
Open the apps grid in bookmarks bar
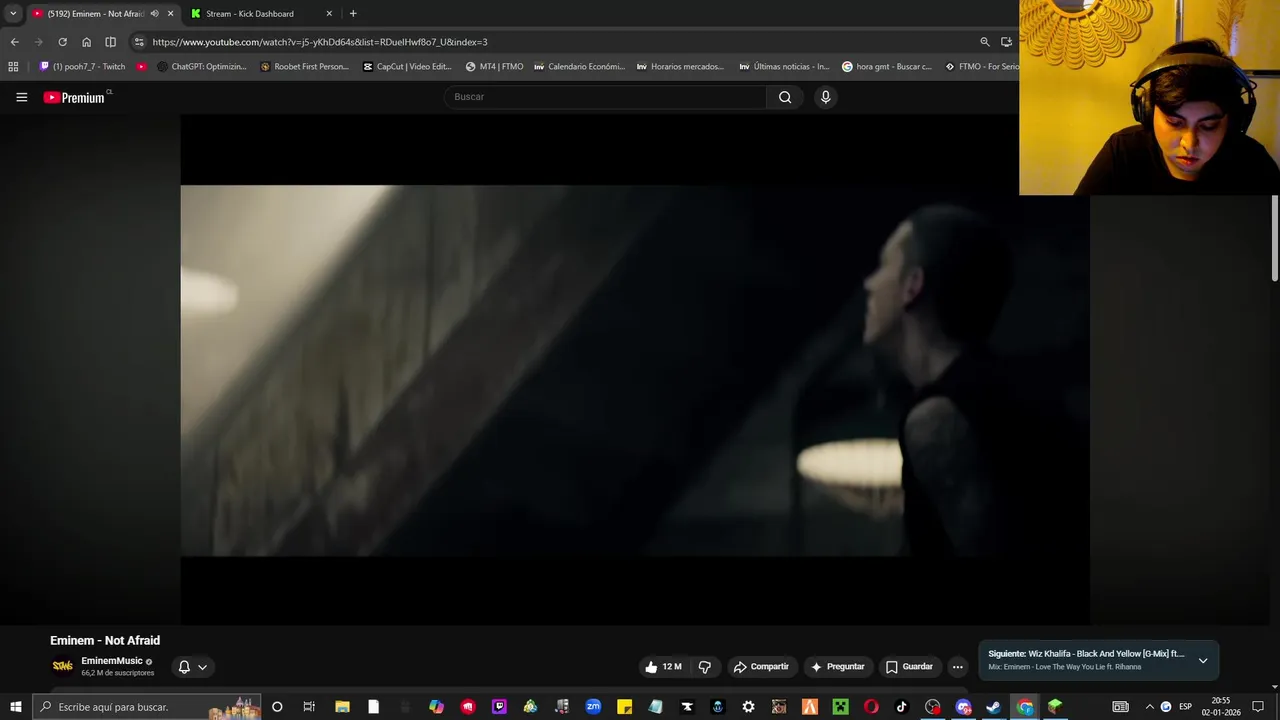point(13,67)
